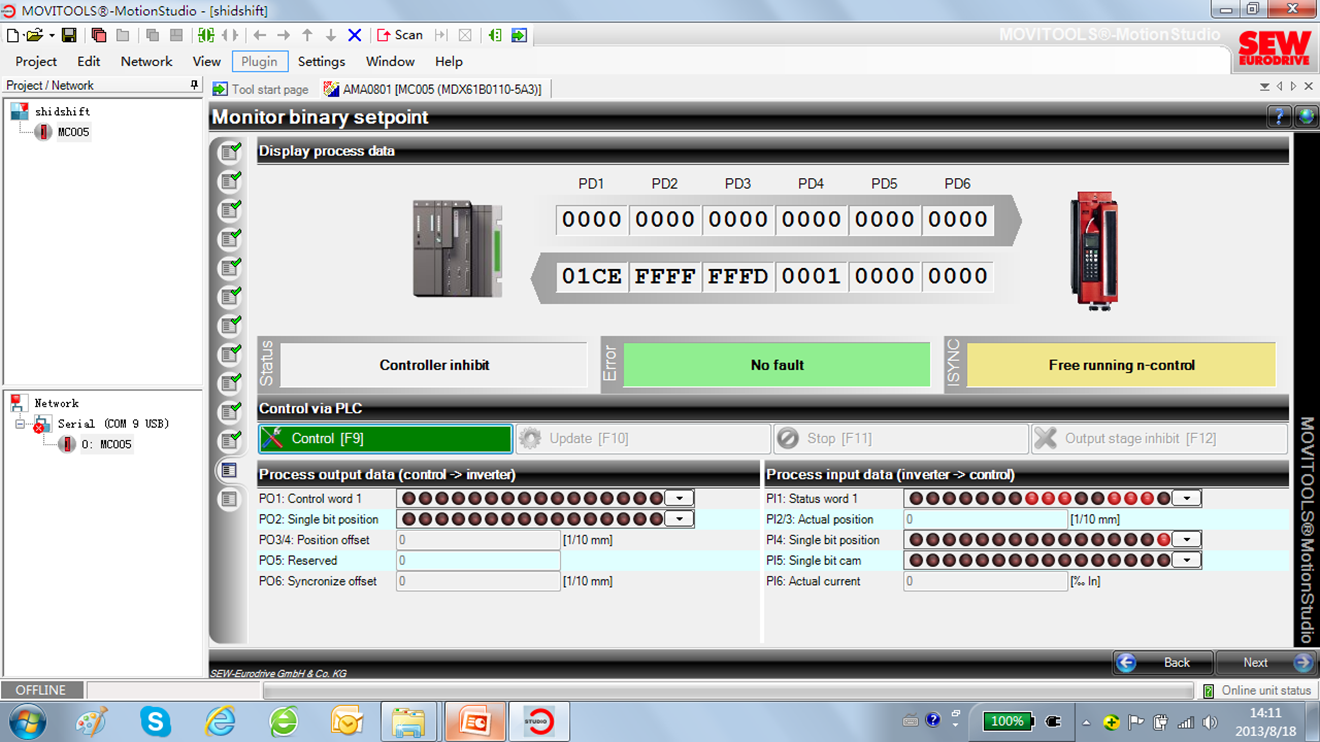
Task: Click the globe icon beside help
Action: coord(1305,117)
